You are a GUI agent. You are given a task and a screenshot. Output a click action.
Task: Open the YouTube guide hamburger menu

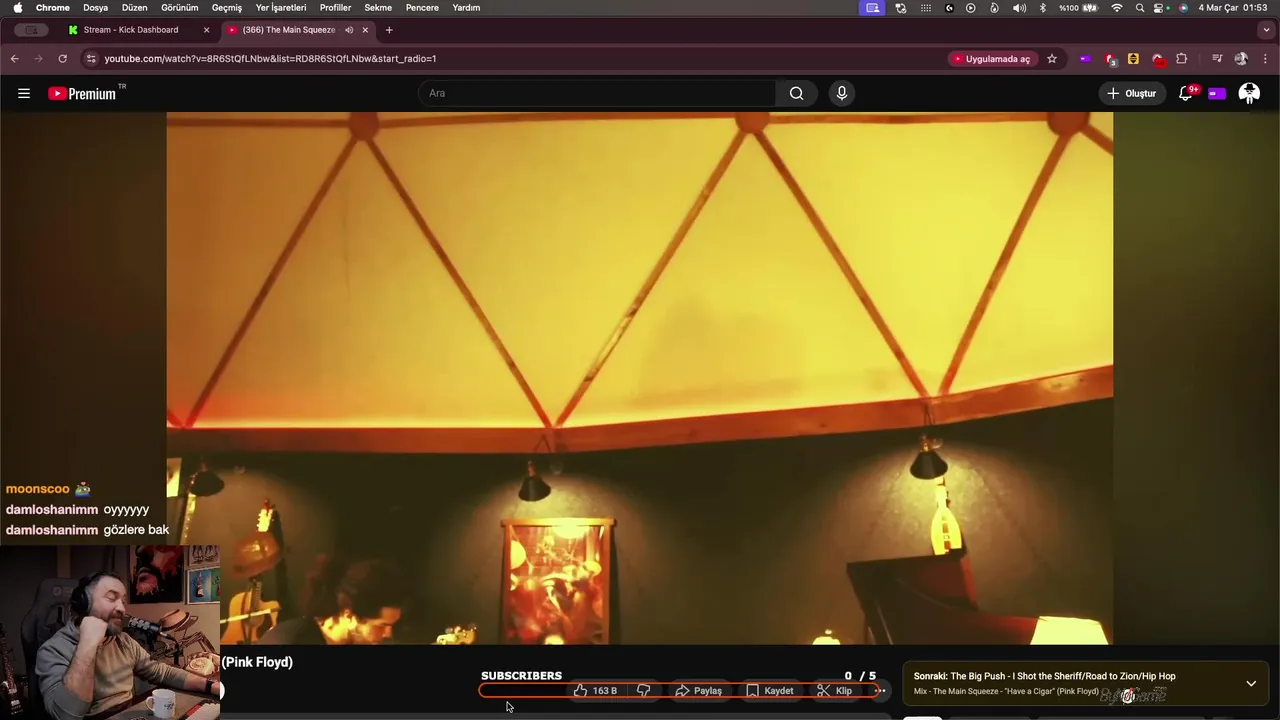pyautogui.click(x=24, y=93)
